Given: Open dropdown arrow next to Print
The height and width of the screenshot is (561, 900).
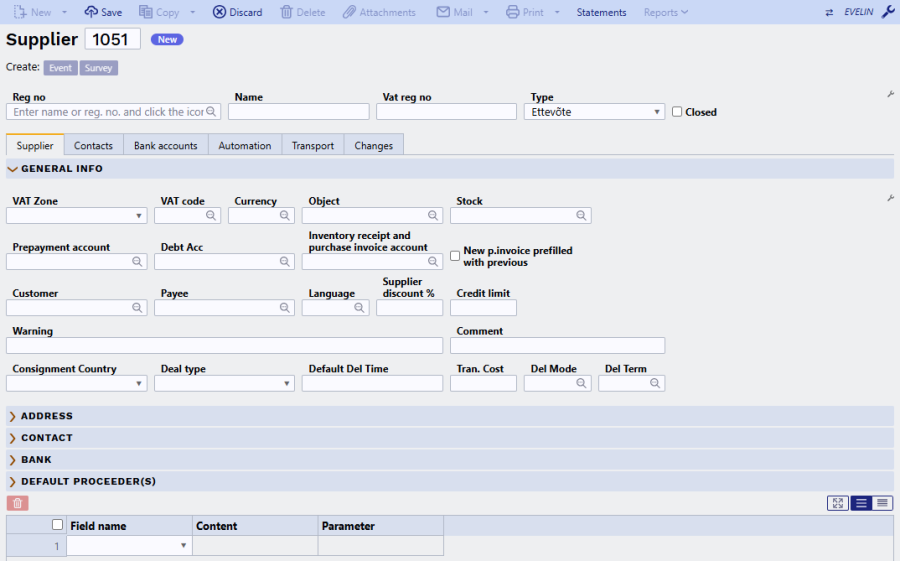Looking at the screenshot, I should tap(557, 12).
